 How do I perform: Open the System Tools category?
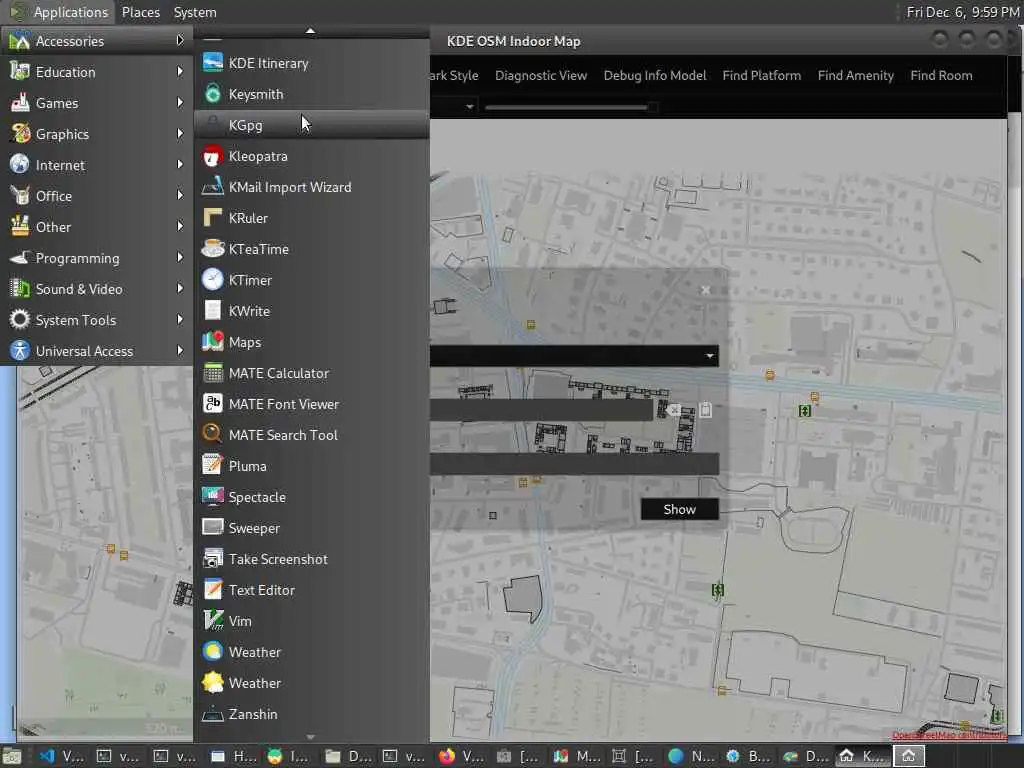97,320
